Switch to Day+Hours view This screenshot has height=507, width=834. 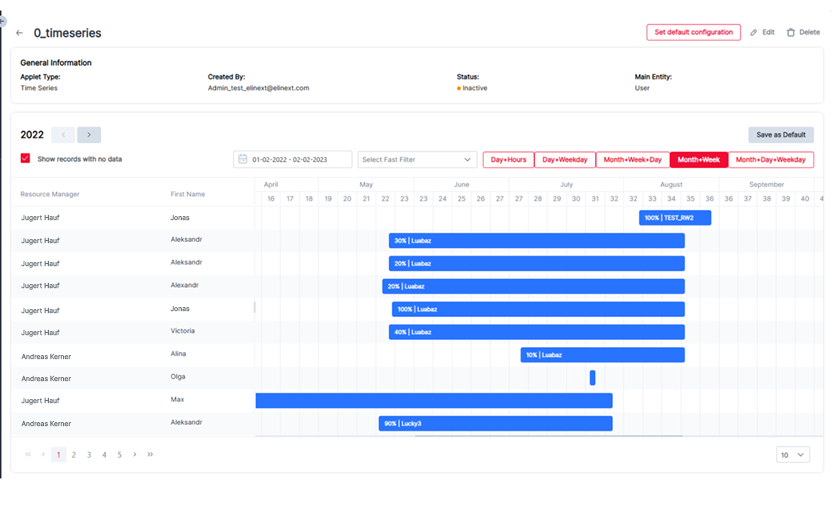click(x=508, y=160)
